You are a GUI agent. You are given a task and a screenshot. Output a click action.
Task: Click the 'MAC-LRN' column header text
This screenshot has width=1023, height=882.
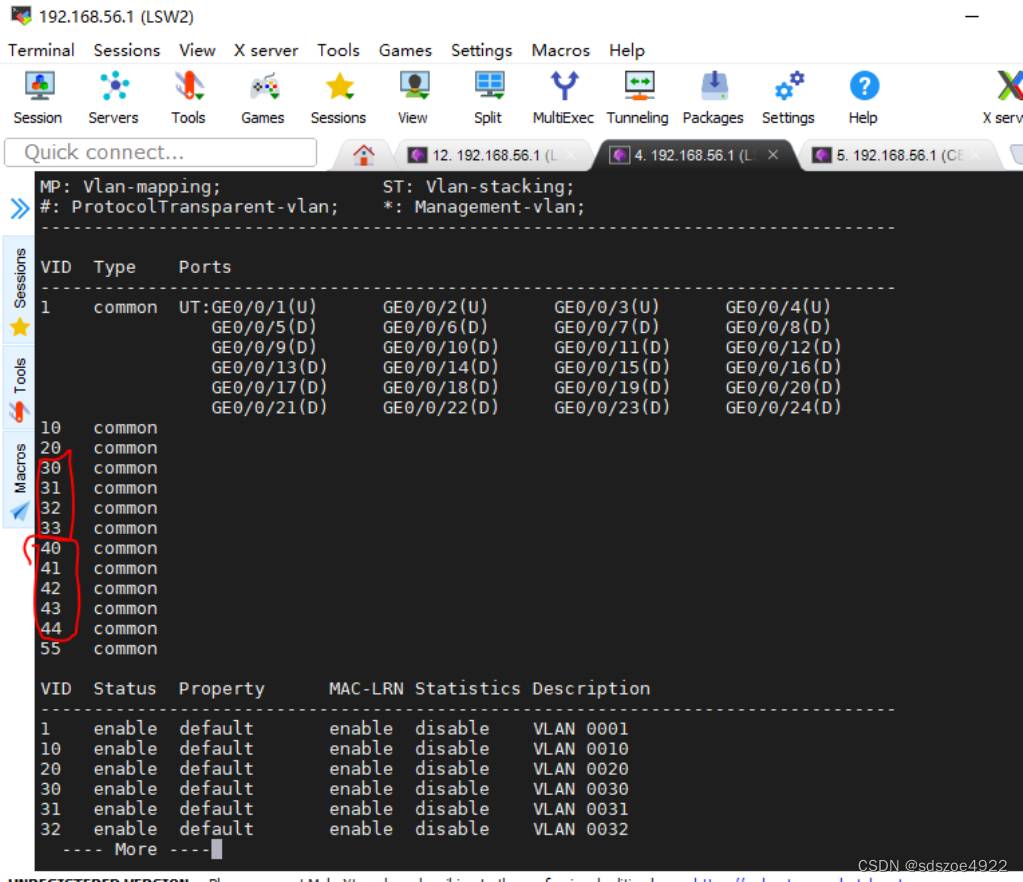click(x=366, y=689)
